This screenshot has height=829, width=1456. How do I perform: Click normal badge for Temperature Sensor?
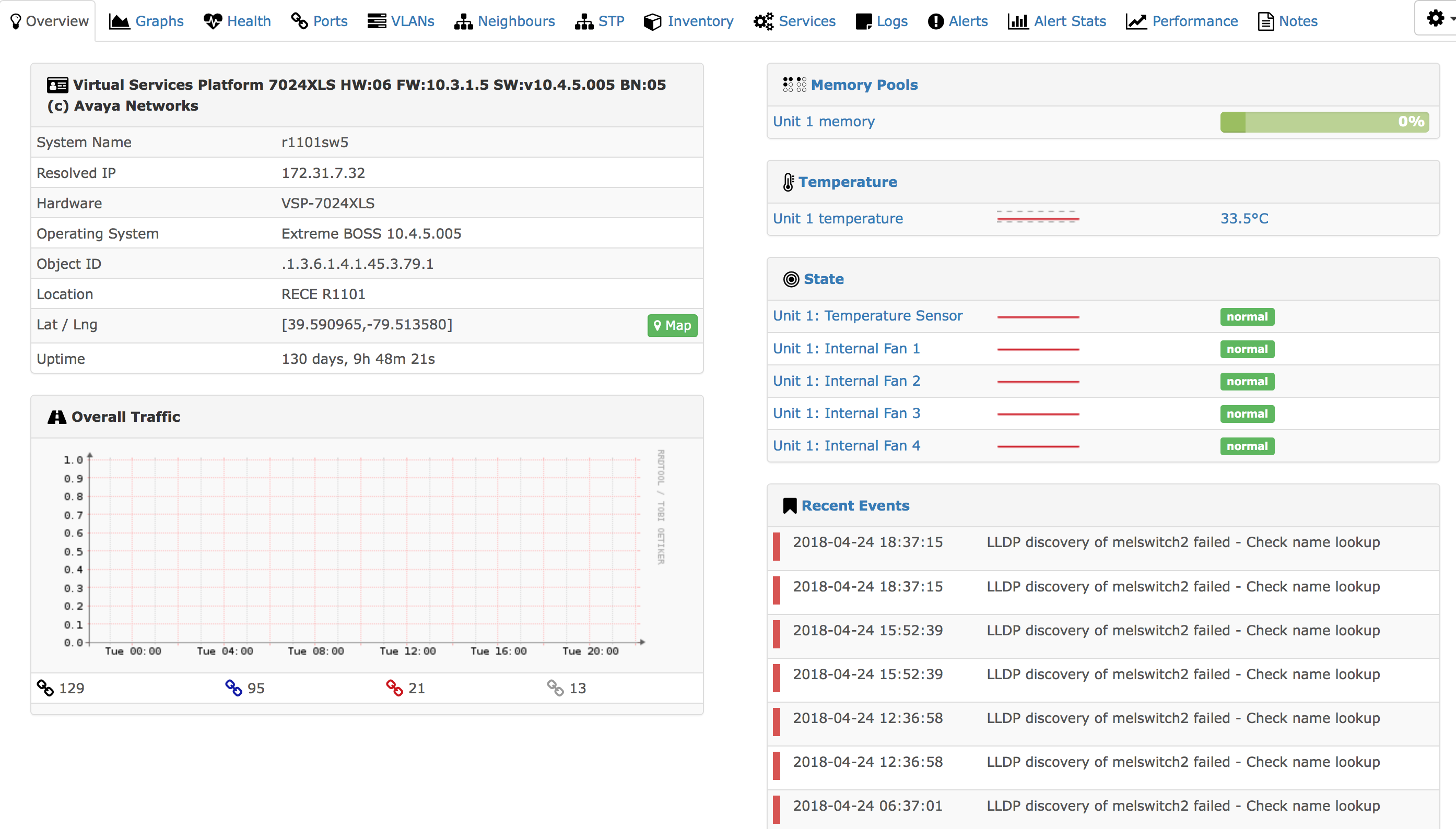[x=1247, y=316]
